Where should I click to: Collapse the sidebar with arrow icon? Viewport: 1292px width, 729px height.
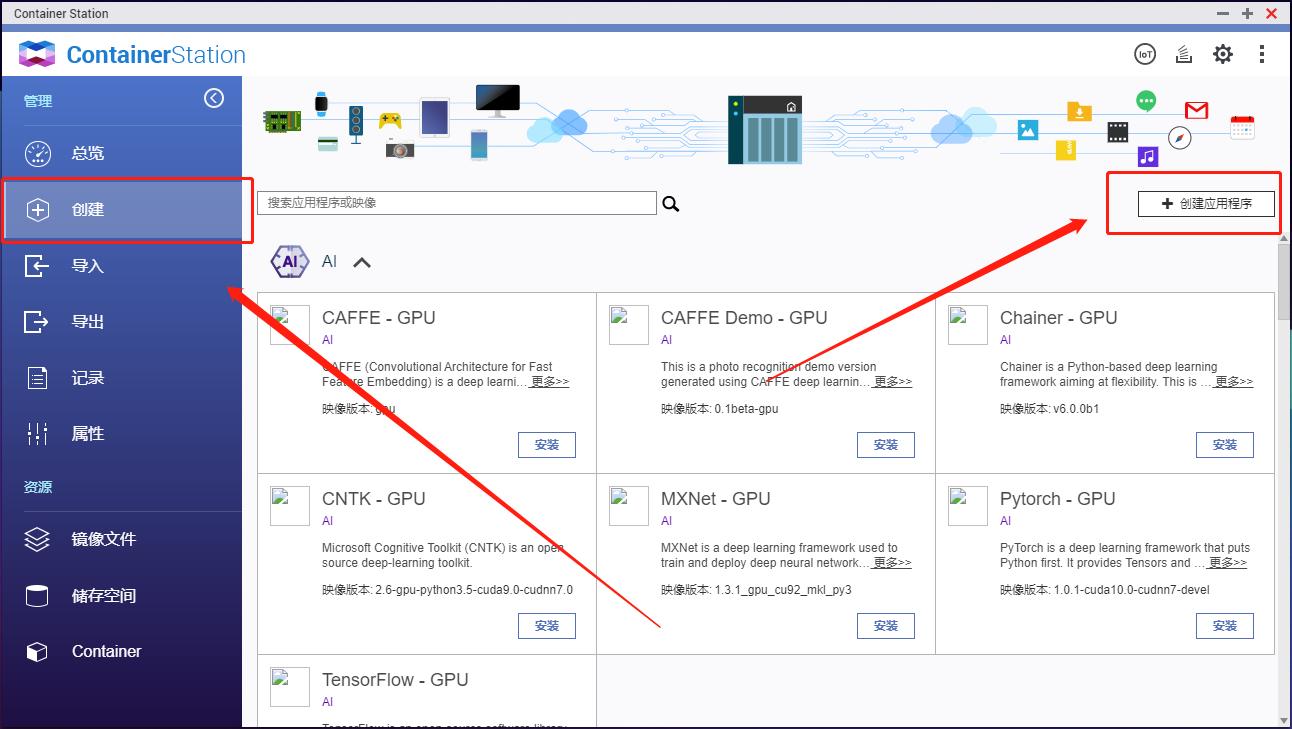pos(214,98)
